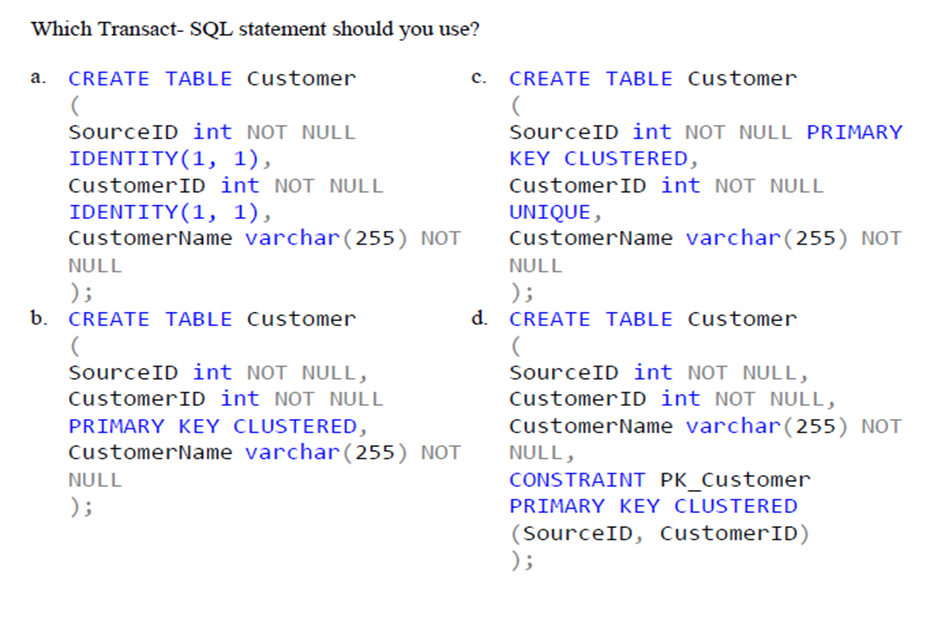Image resolution: width=944 pixels, height=623 pixels.
Task: Click CREATE TABLE Customer in option c
Action: [x=652, y=78]
